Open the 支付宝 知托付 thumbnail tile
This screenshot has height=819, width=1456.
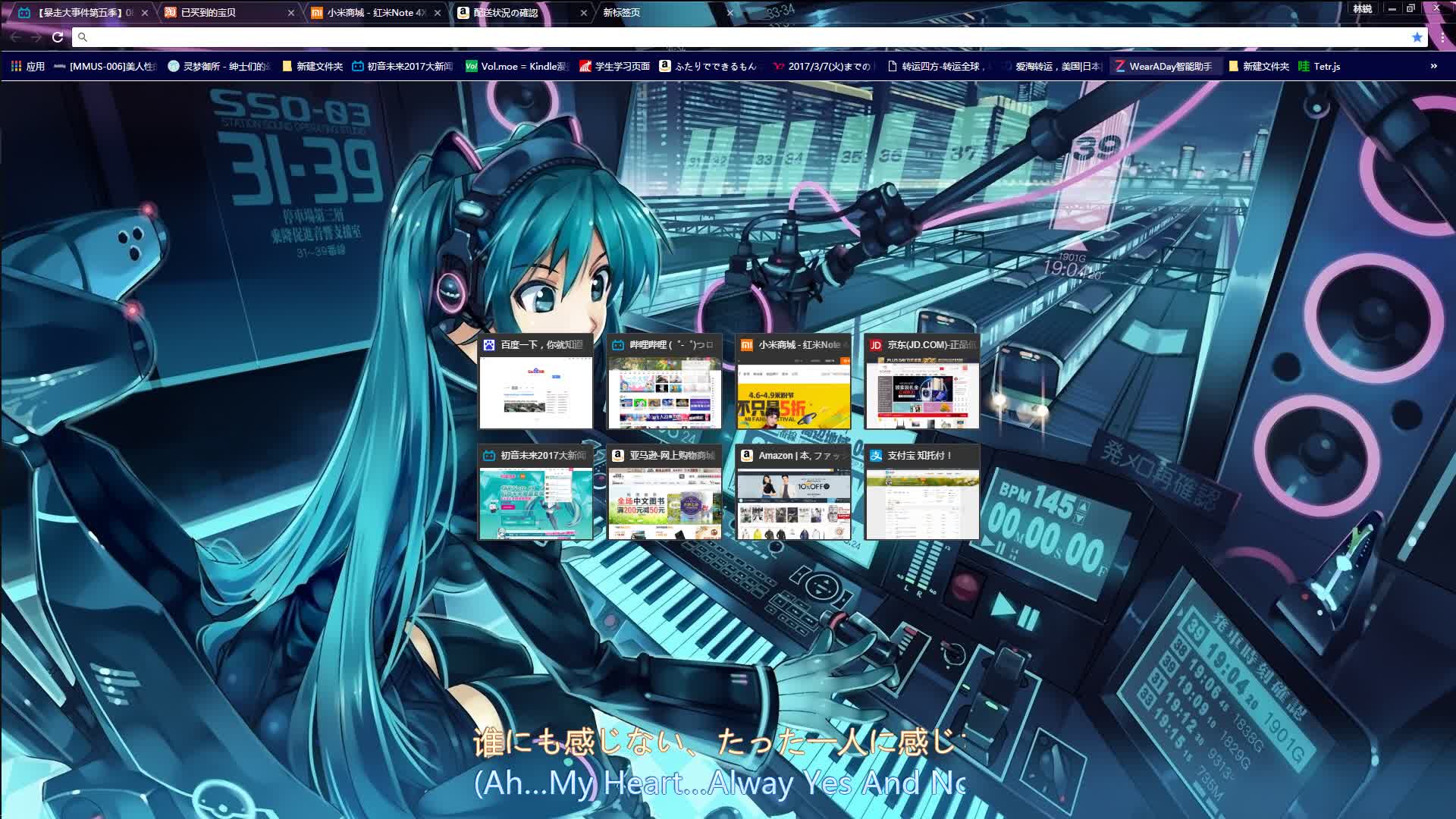922,492
